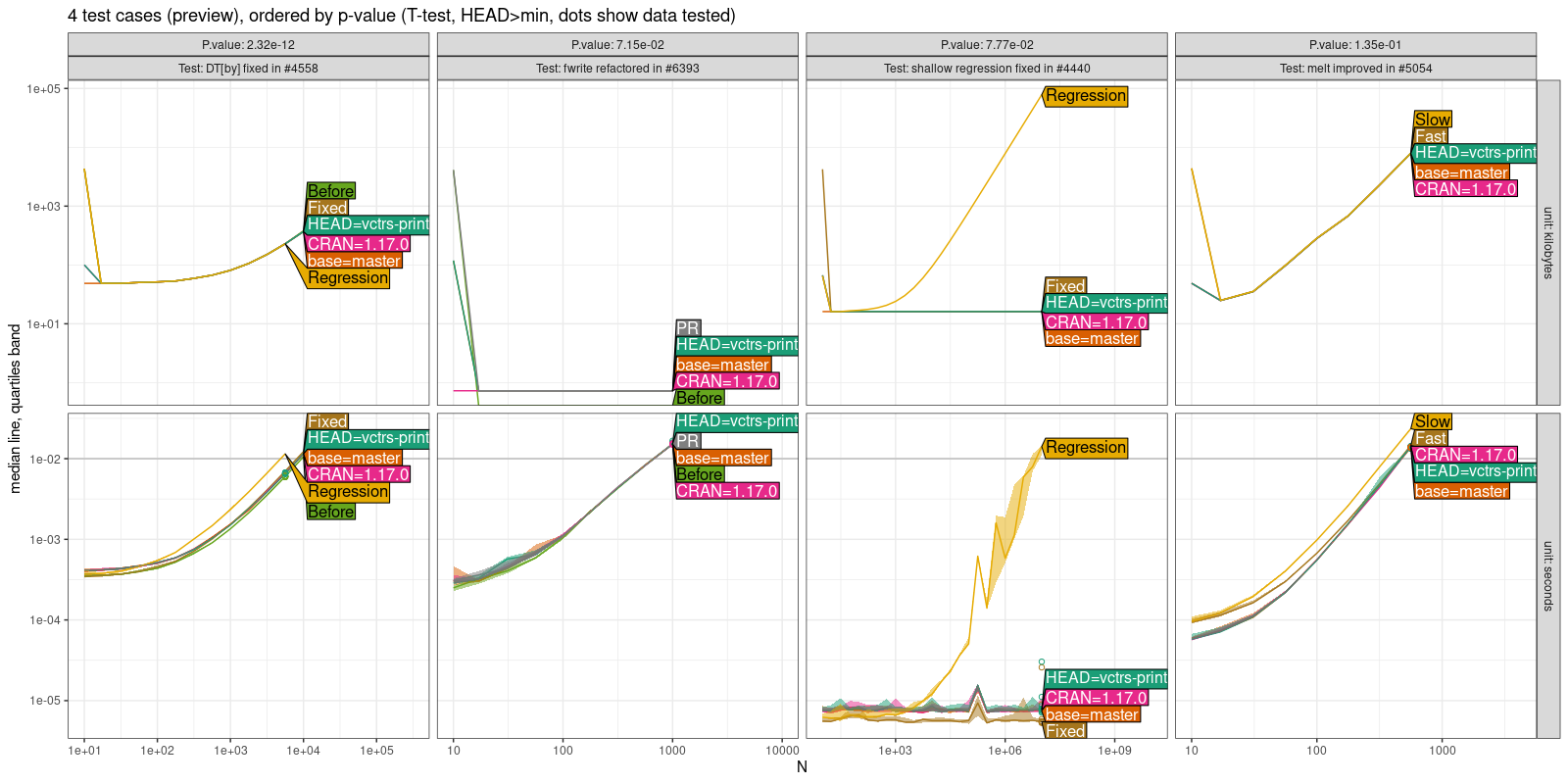Click the '1e+09' x-axis tick label
Viewport: 1568px width, 784px height.
(x=1114, y=751)
